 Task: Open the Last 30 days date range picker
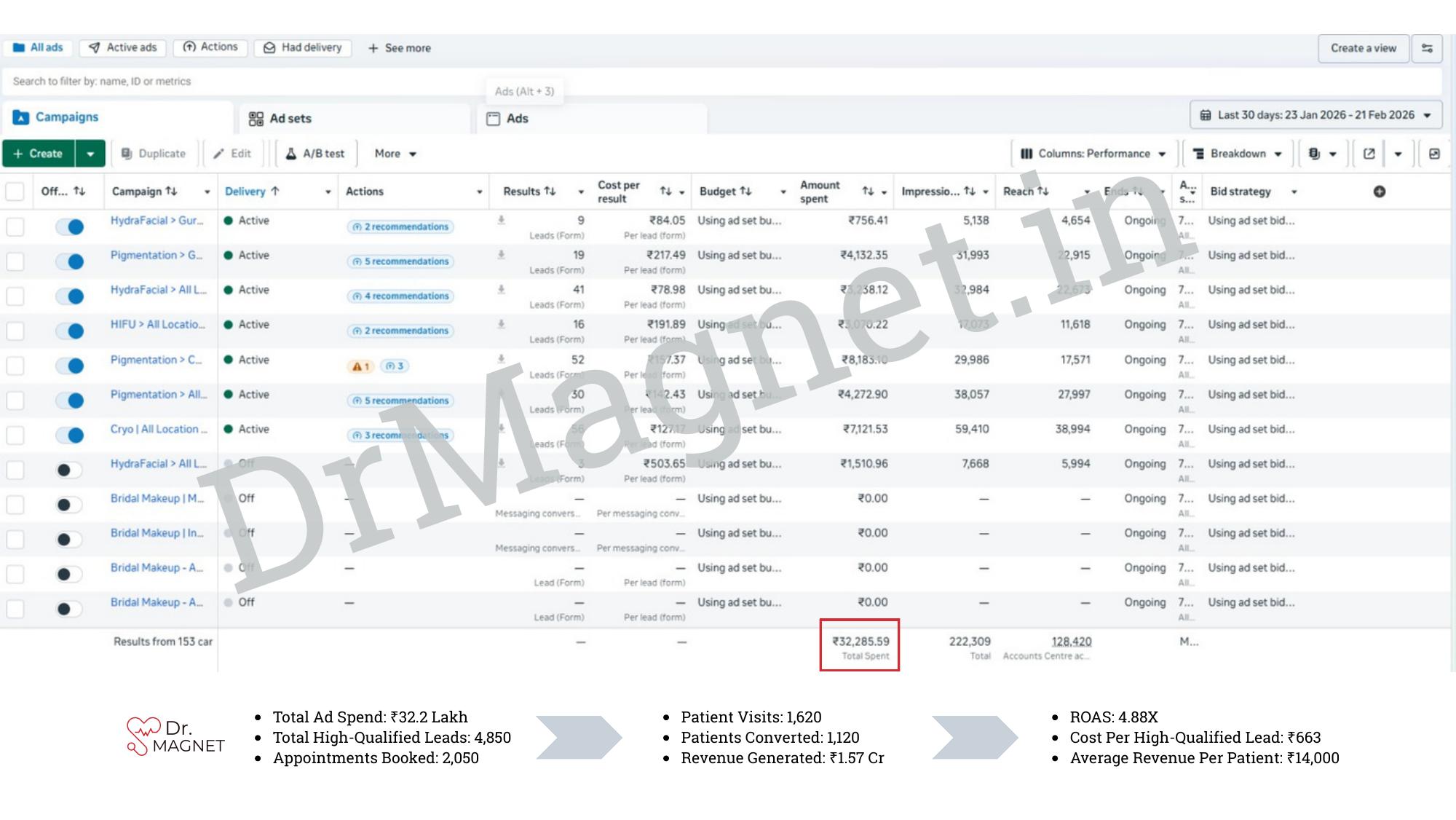[1315, 115]
